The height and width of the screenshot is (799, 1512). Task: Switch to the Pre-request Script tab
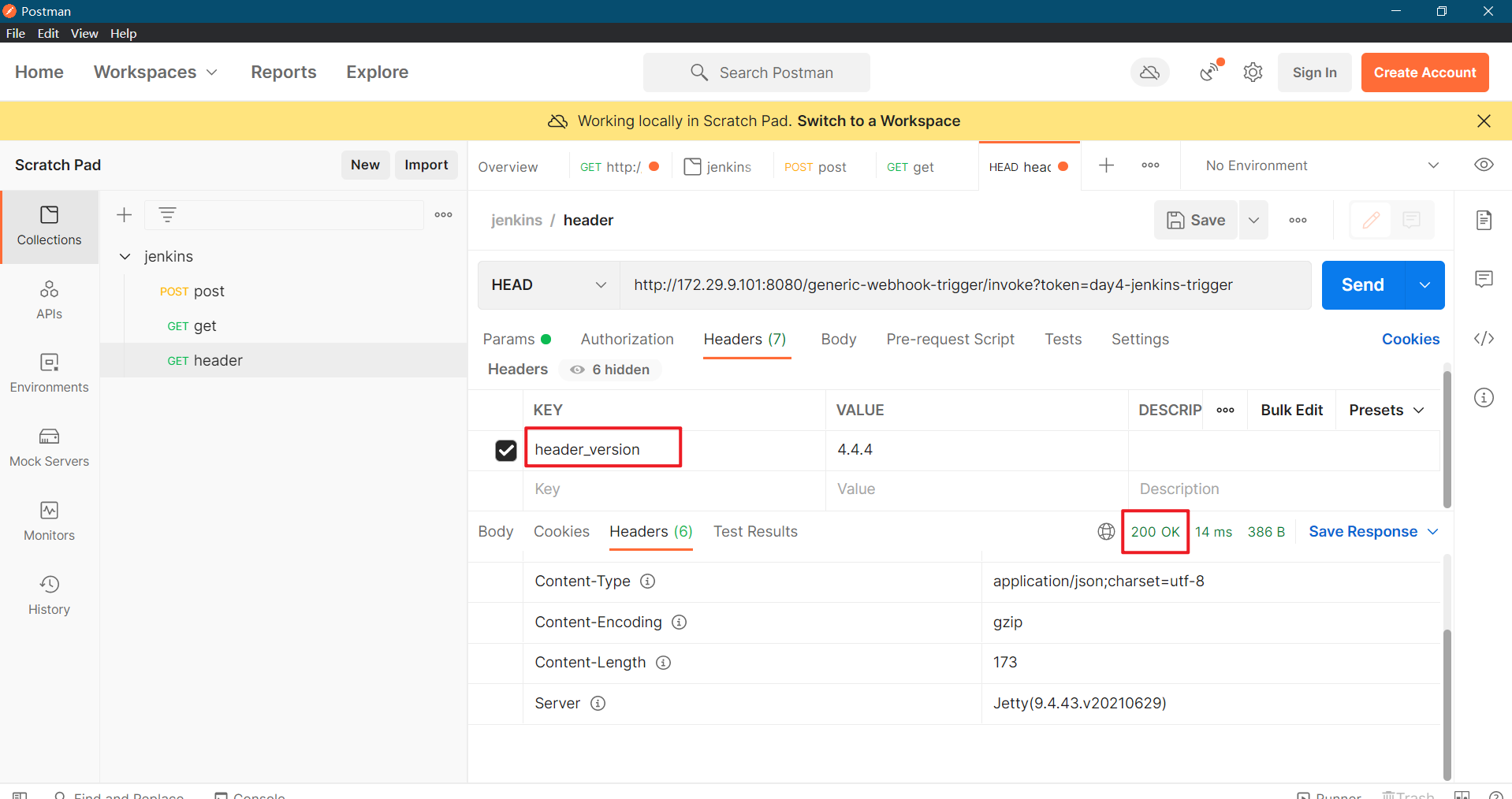tap(950, 340)
